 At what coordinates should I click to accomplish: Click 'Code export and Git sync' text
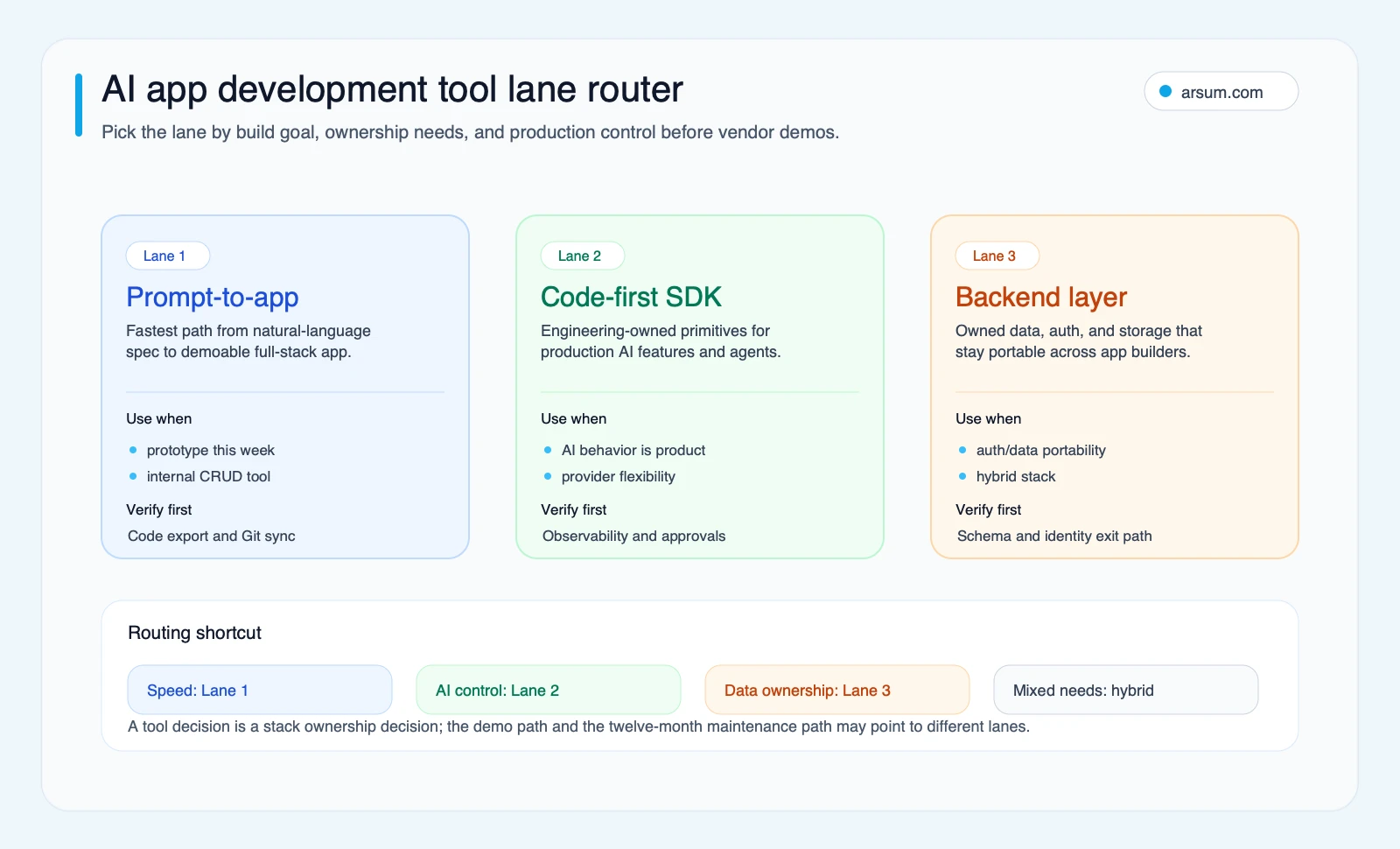click(x=212, y=536)
